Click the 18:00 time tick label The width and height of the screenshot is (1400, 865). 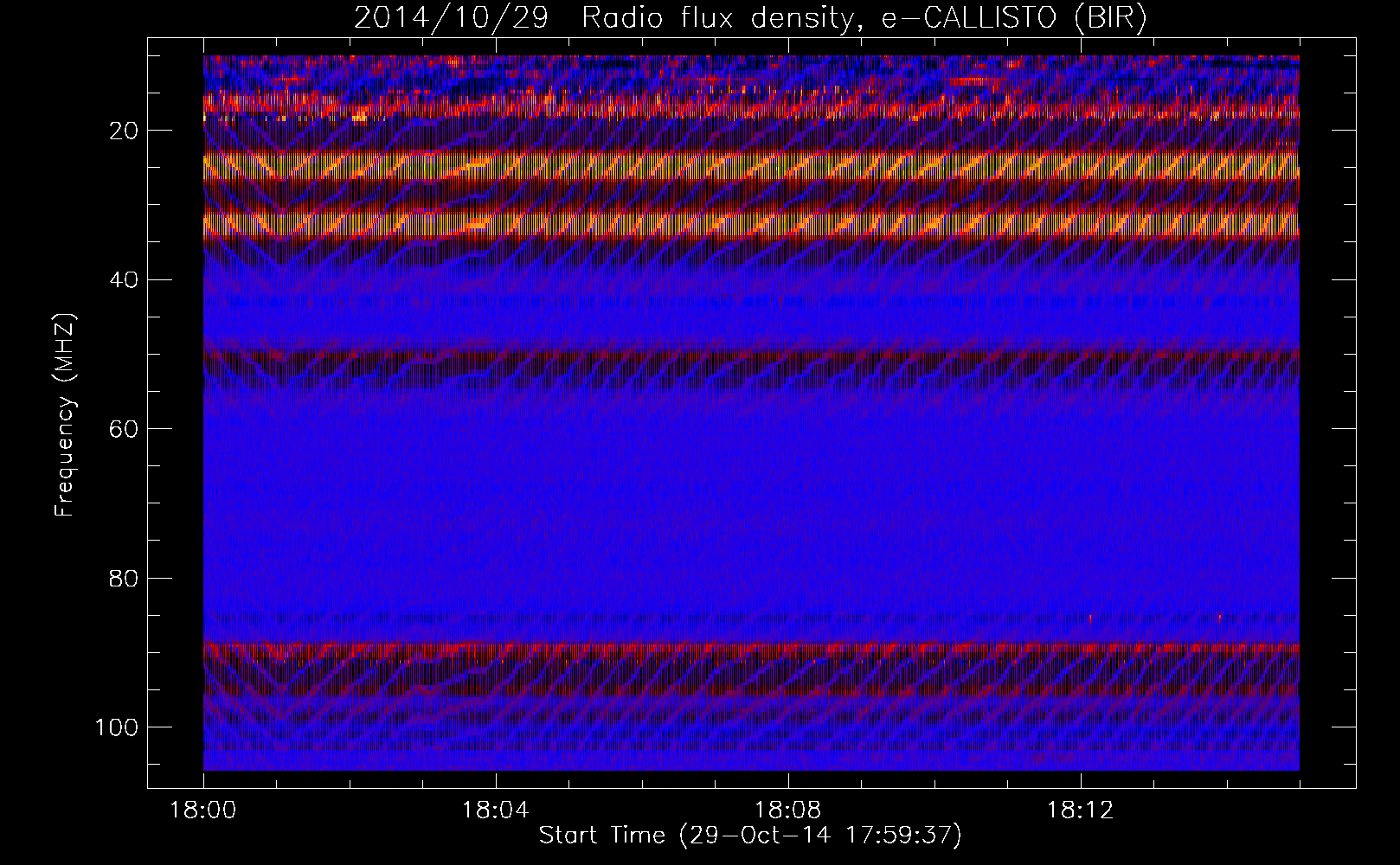tap(203, 811)
